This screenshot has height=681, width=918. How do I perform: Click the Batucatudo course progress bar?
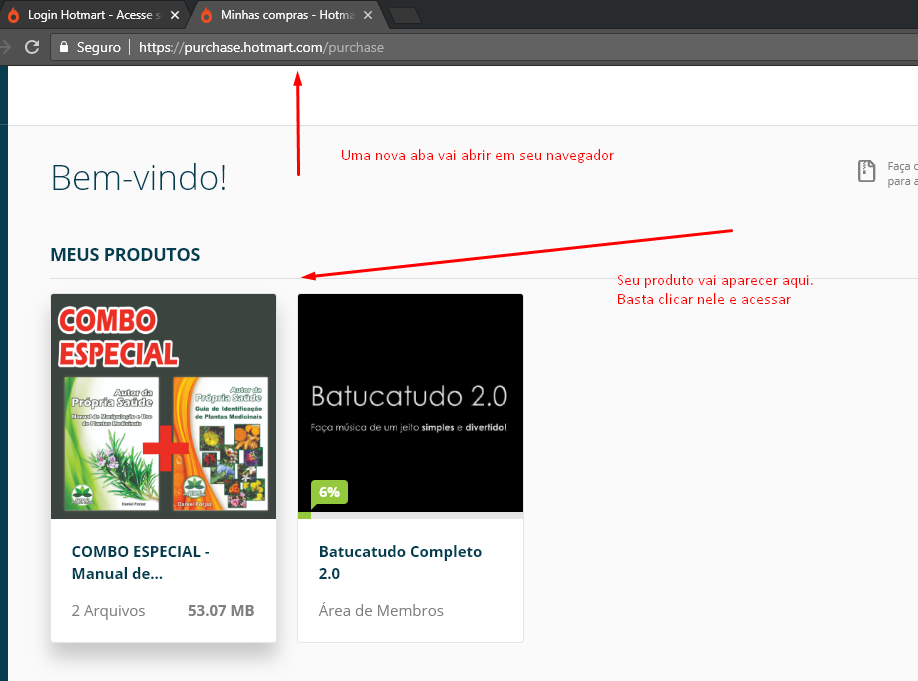point(410,515)
